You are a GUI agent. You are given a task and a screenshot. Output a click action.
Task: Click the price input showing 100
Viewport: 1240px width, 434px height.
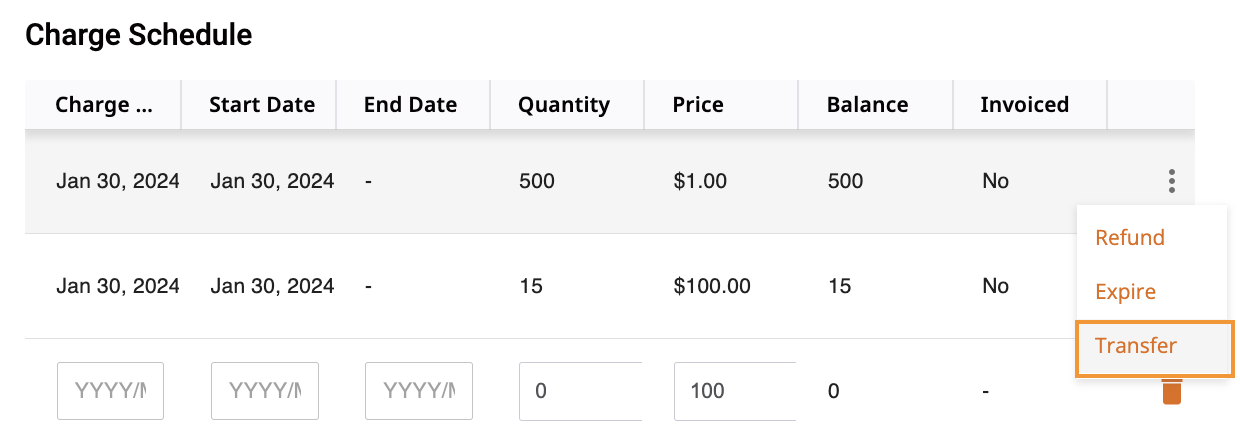click(x=734, y=391)
